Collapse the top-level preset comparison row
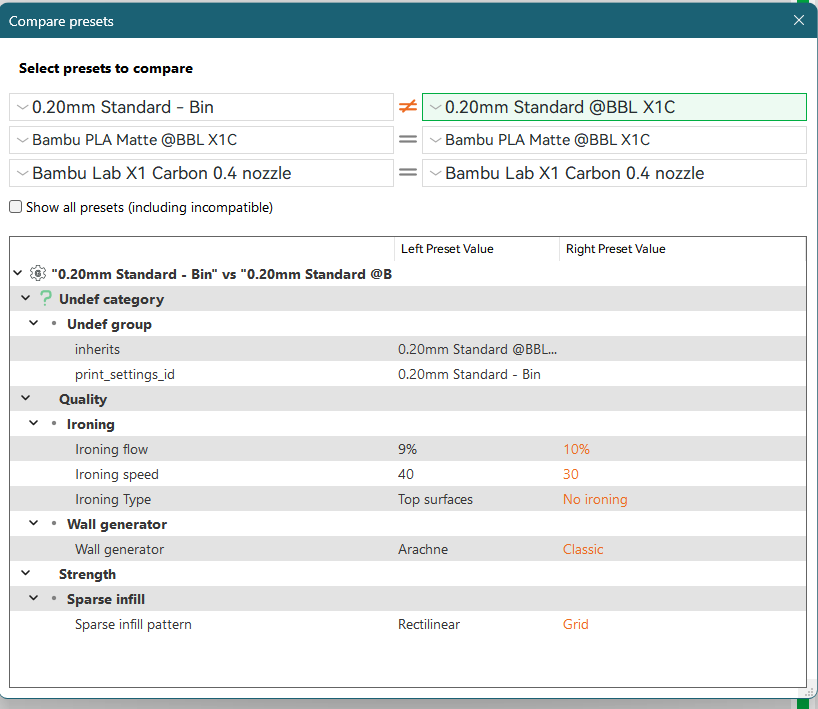 (18, 273)
